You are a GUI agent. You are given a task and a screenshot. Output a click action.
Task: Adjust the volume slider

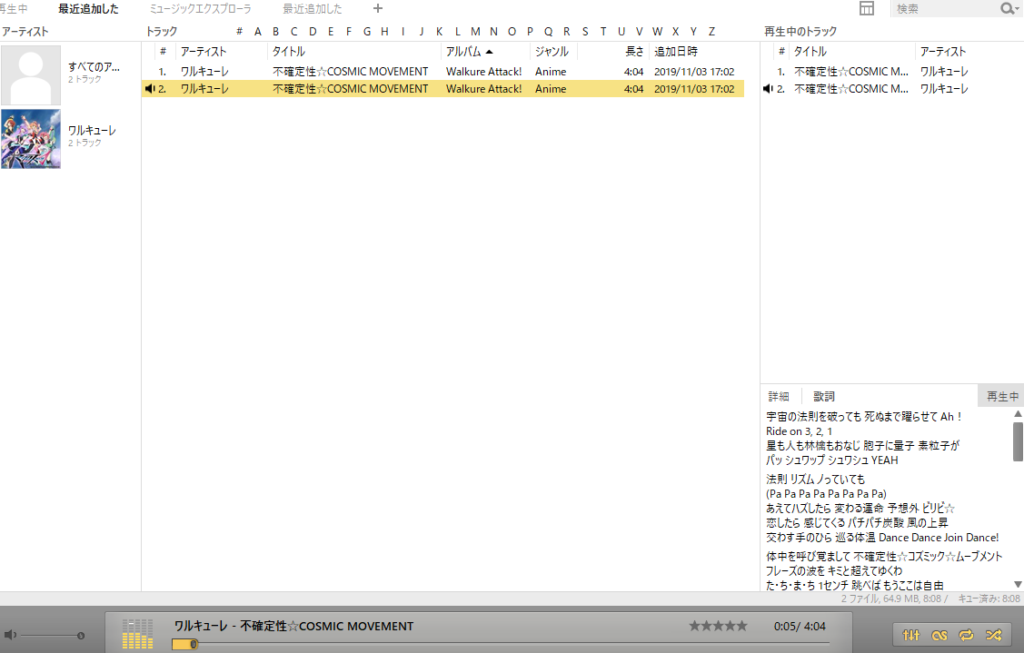tap(51, 635)
